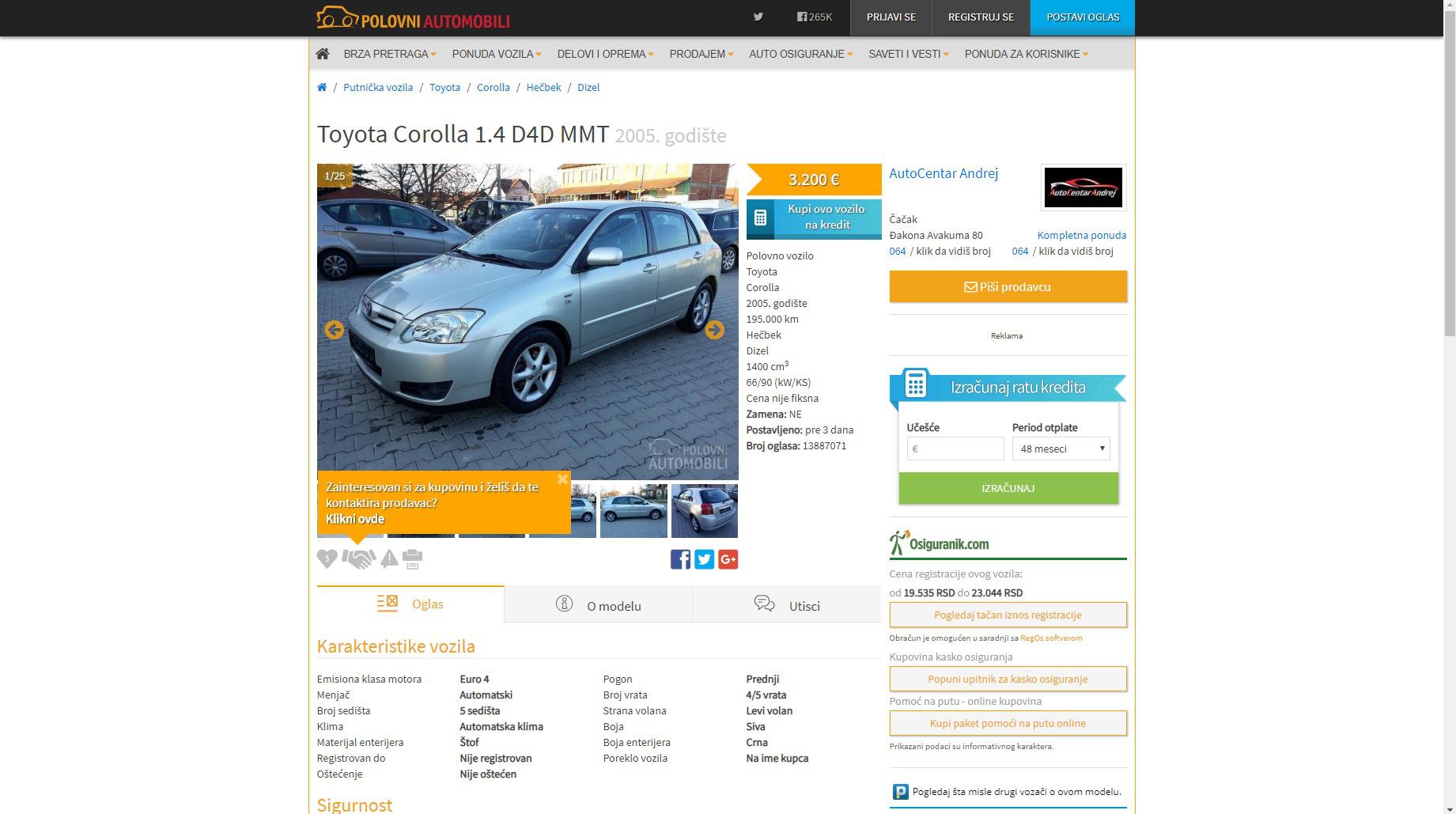This screenshot has height=814, width=1456.
Task: Close the orange contact-seller tooltip
Action: [x=562, y=479]
